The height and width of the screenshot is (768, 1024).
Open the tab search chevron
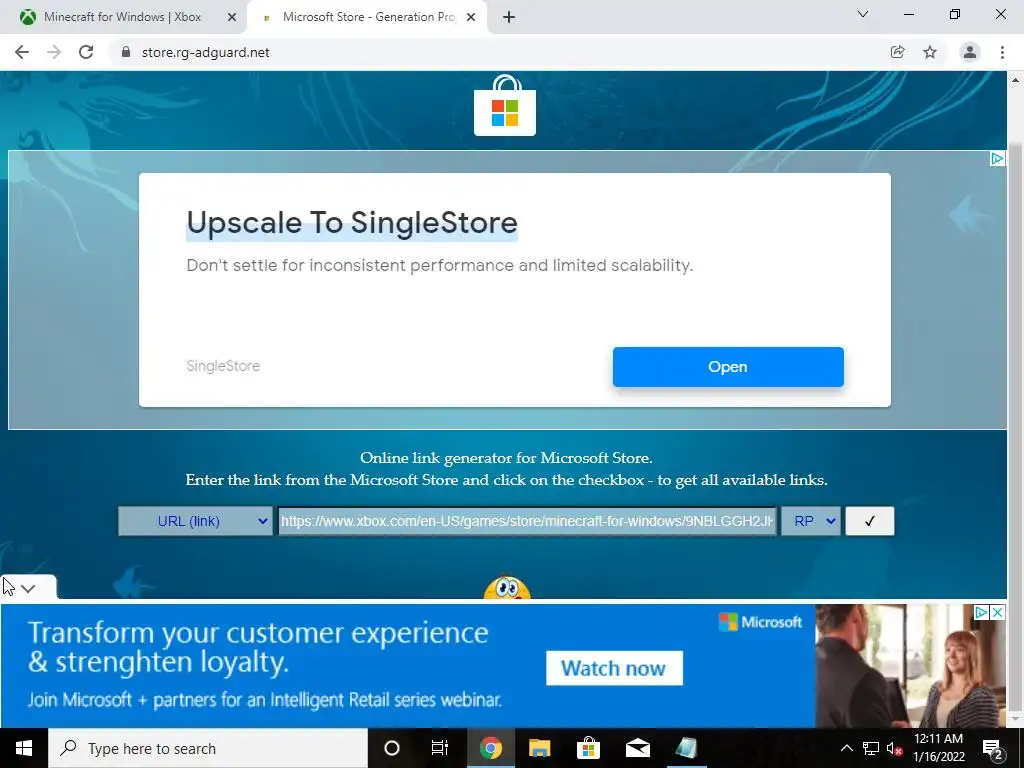(863, 14)
